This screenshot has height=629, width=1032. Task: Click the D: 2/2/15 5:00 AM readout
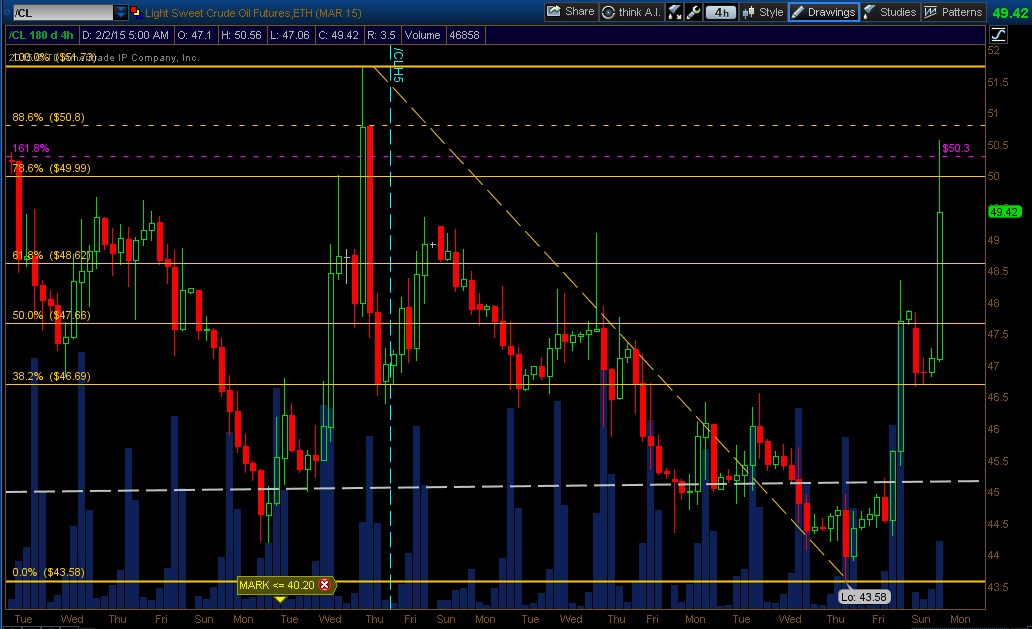point(126,35)
